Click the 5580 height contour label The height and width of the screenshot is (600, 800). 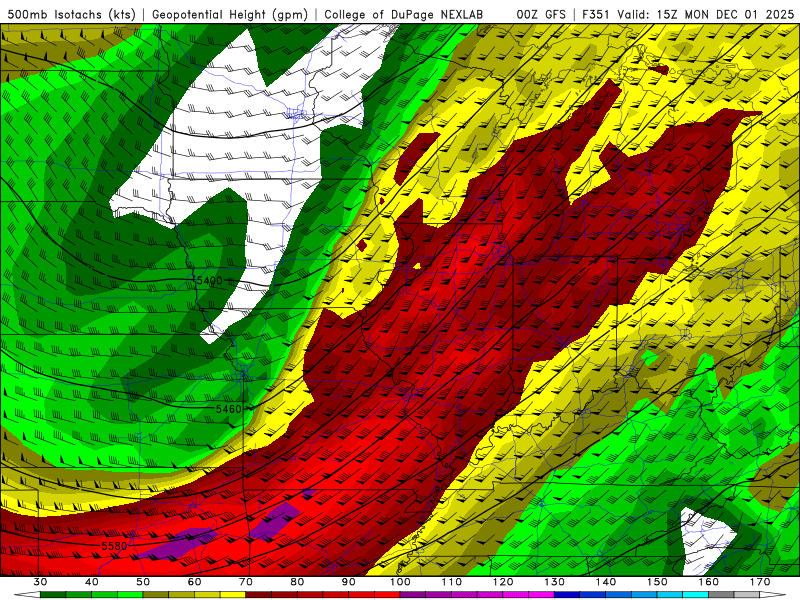(114, 546)
